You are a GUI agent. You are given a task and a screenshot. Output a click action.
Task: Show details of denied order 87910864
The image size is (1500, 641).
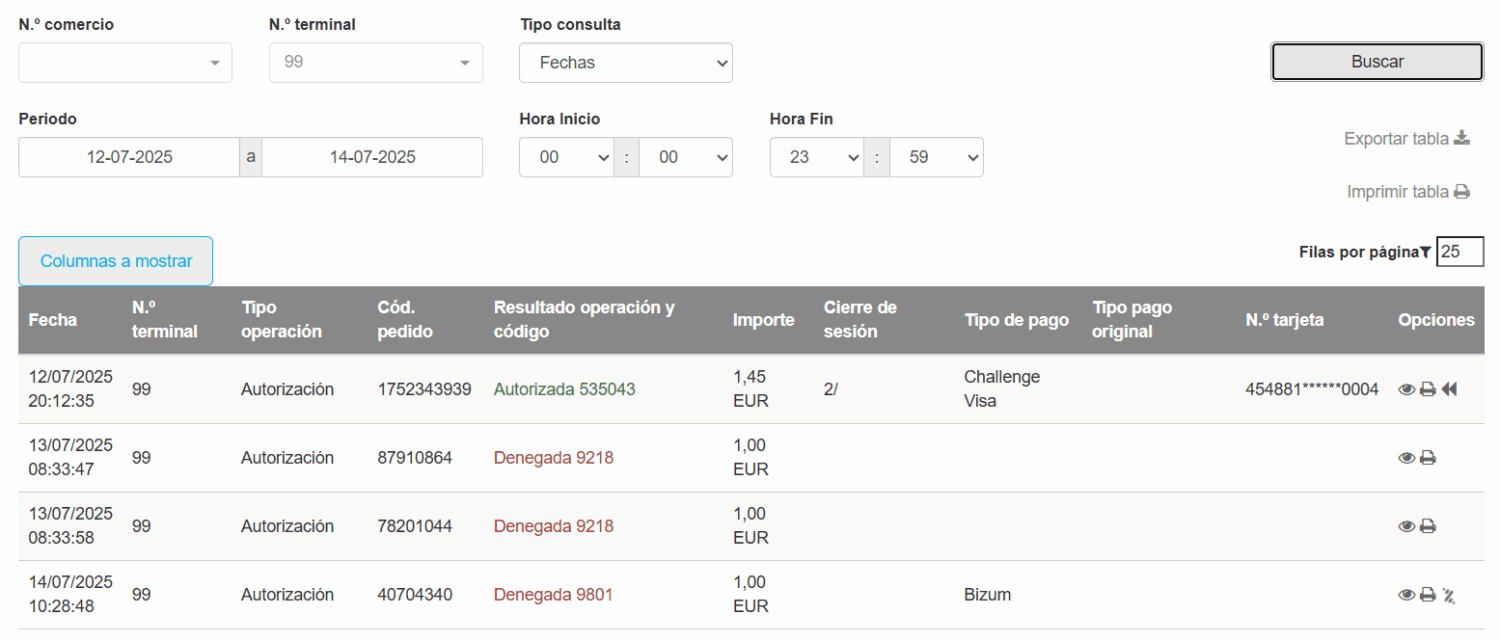coord(1406,458)
